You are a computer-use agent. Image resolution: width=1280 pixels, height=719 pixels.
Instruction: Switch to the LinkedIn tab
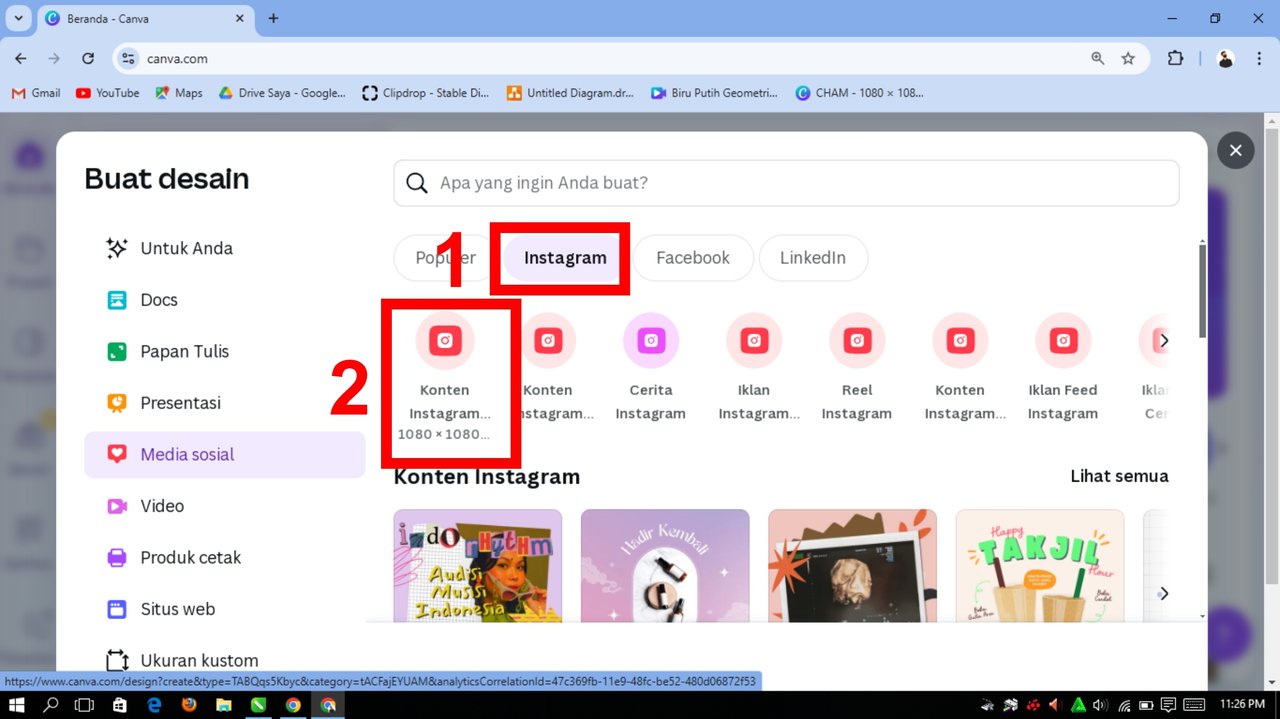813,258
